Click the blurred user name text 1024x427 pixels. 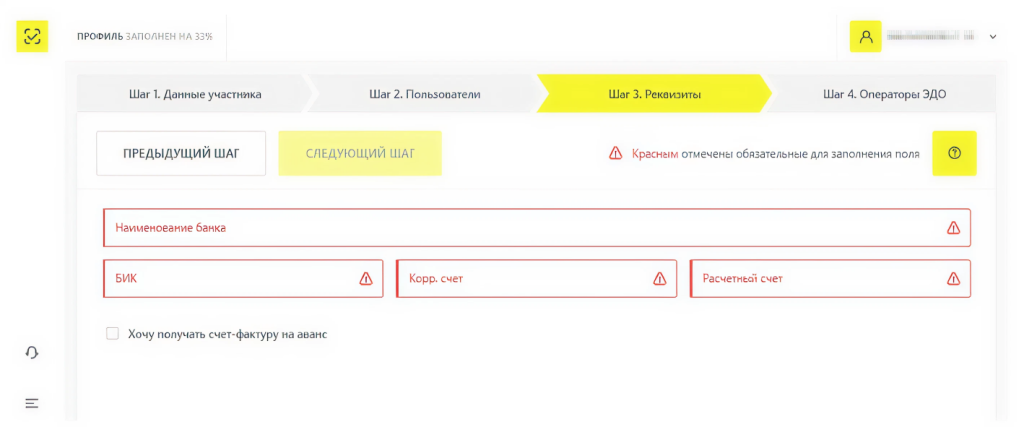click(x=931, y=37)
